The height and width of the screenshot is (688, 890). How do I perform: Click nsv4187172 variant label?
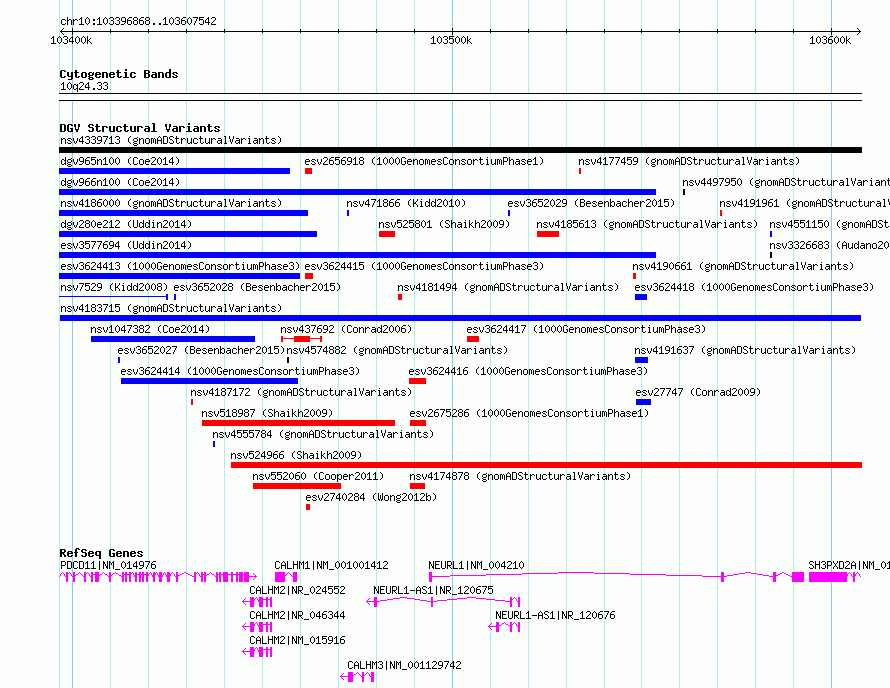[x=301, y=392]
